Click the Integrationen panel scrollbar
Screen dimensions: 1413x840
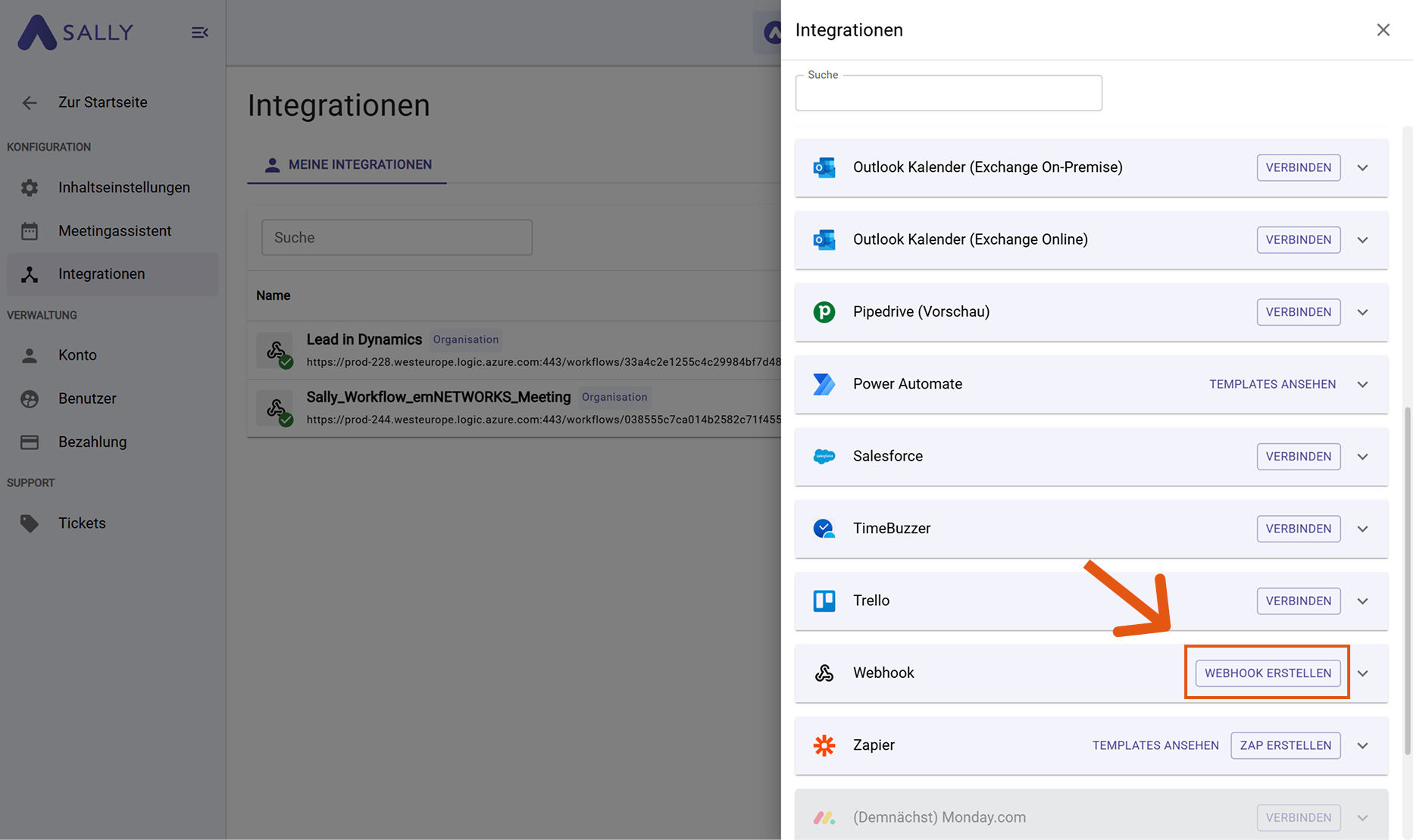coord(1408,580)
